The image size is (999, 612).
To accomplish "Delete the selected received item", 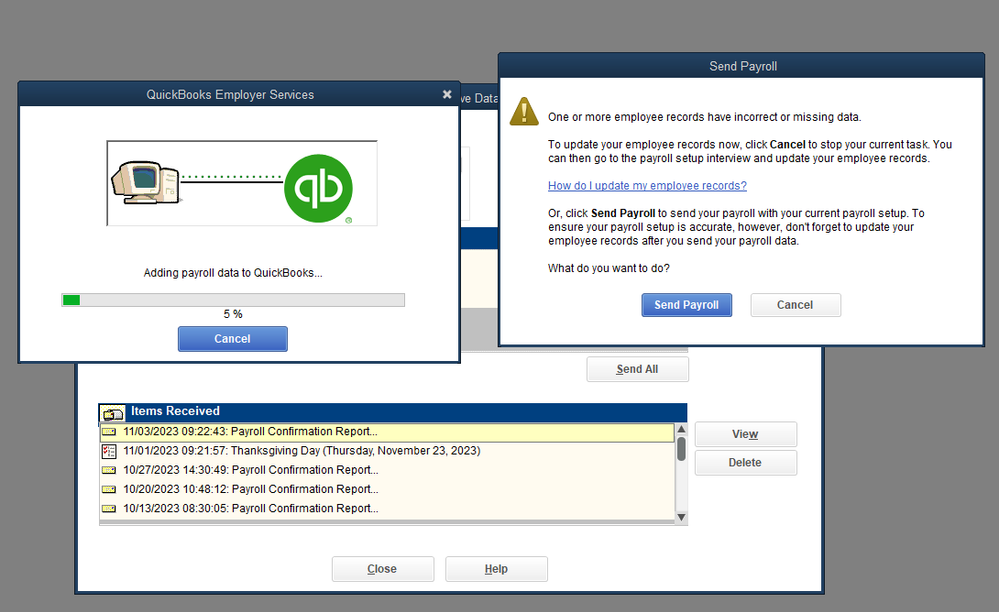I will pos(745,462).
